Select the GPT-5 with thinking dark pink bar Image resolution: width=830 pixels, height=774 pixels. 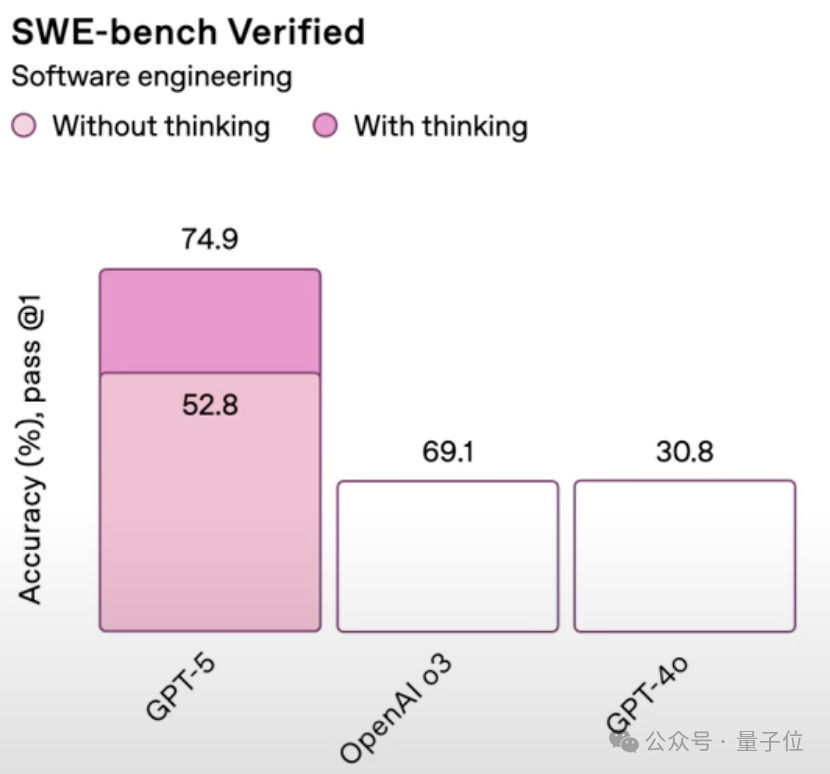[210, 321]
